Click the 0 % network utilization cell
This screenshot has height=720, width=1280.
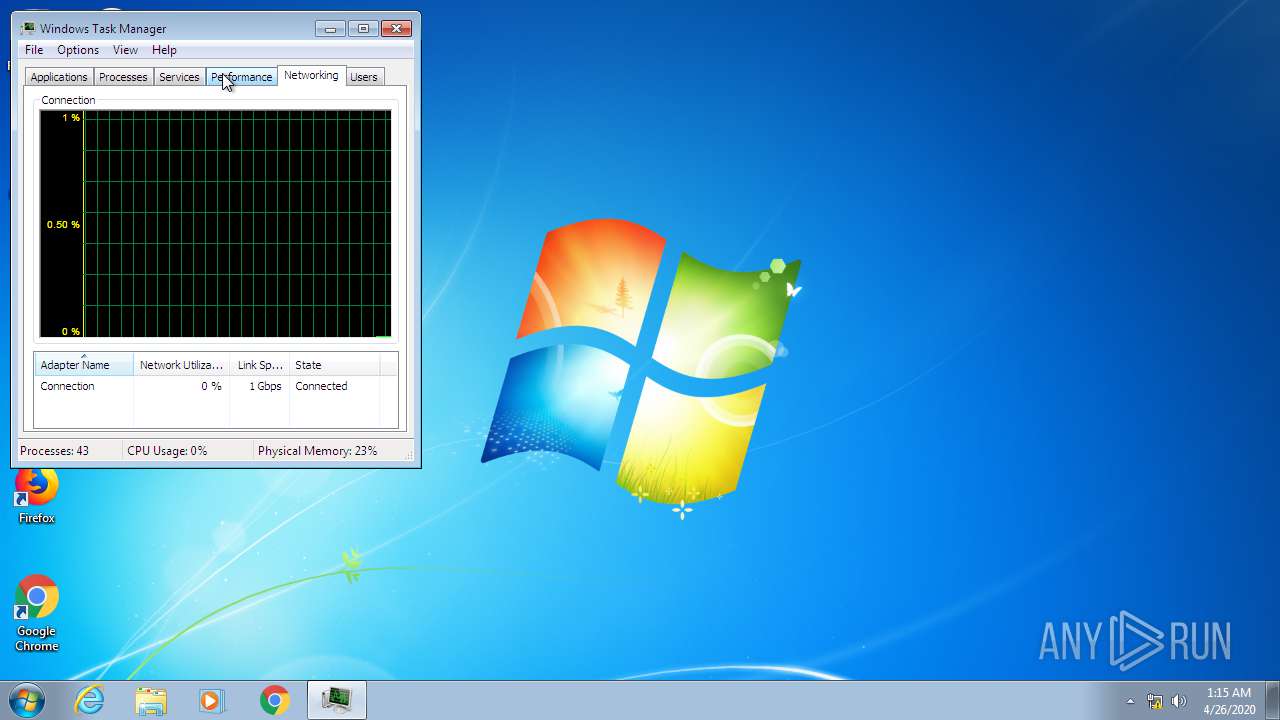[x=211, y=386]
